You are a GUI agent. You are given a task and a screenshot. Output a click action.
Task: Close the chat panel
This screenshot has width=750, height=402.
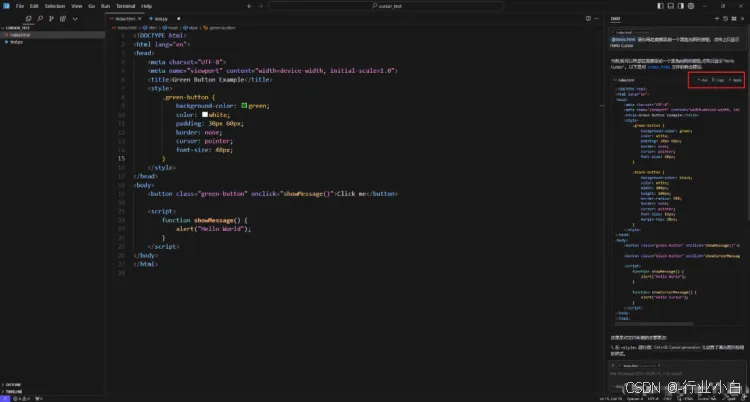[x=742, y=19]
